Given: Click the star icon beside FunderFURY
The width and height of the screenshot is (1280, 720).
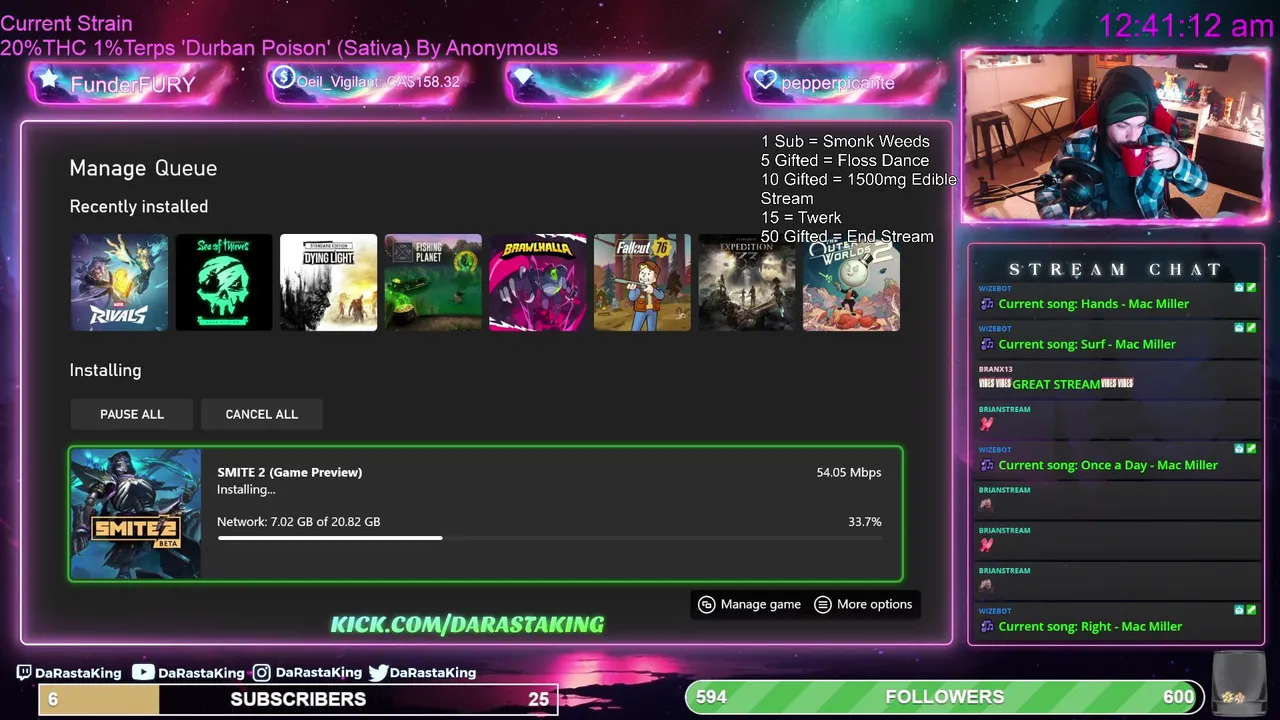Looking at the screenshot, I should click(x=48, y=79).
